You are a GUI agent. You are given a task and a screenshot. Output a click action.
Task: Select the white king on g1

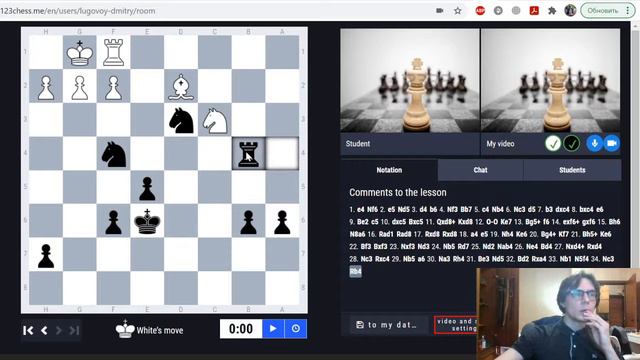click(x=80, y=52)
